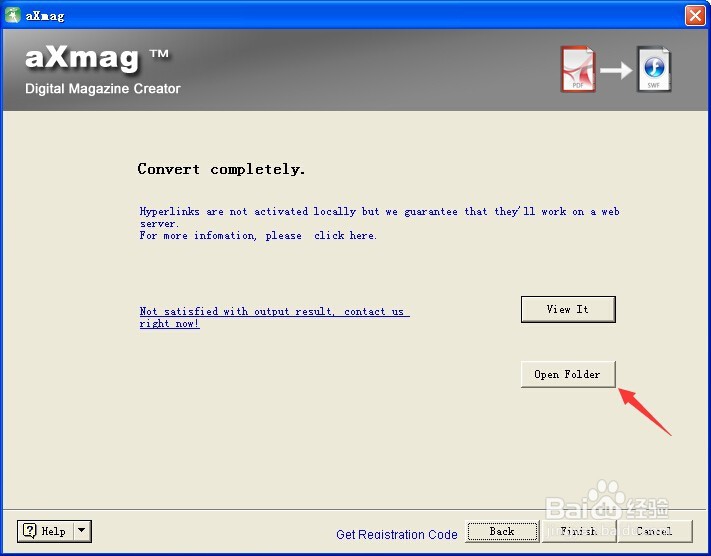
Task: Open the output folder with Open Folder
Action: click(568, 374)
